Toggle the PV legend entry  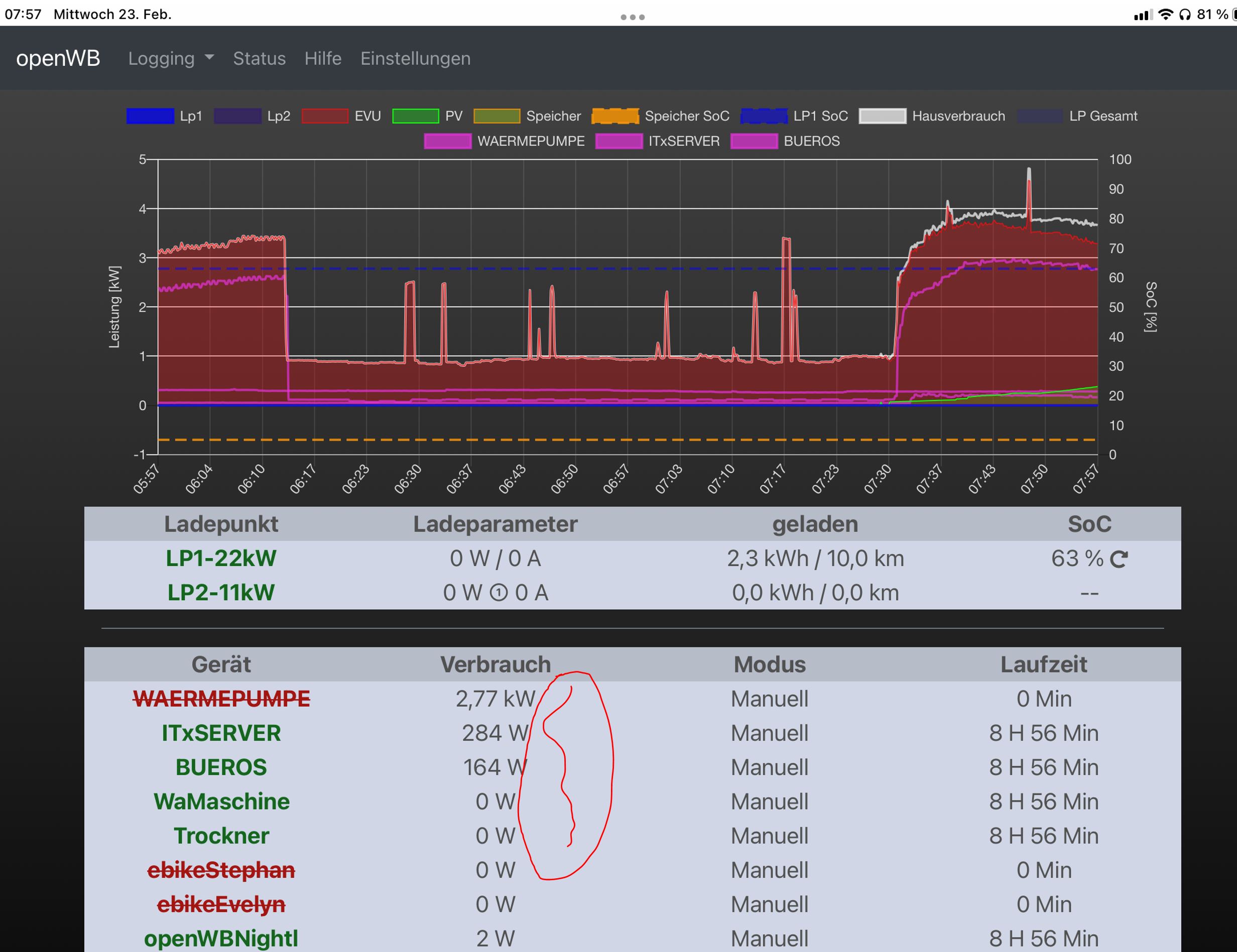pos(416,116)
